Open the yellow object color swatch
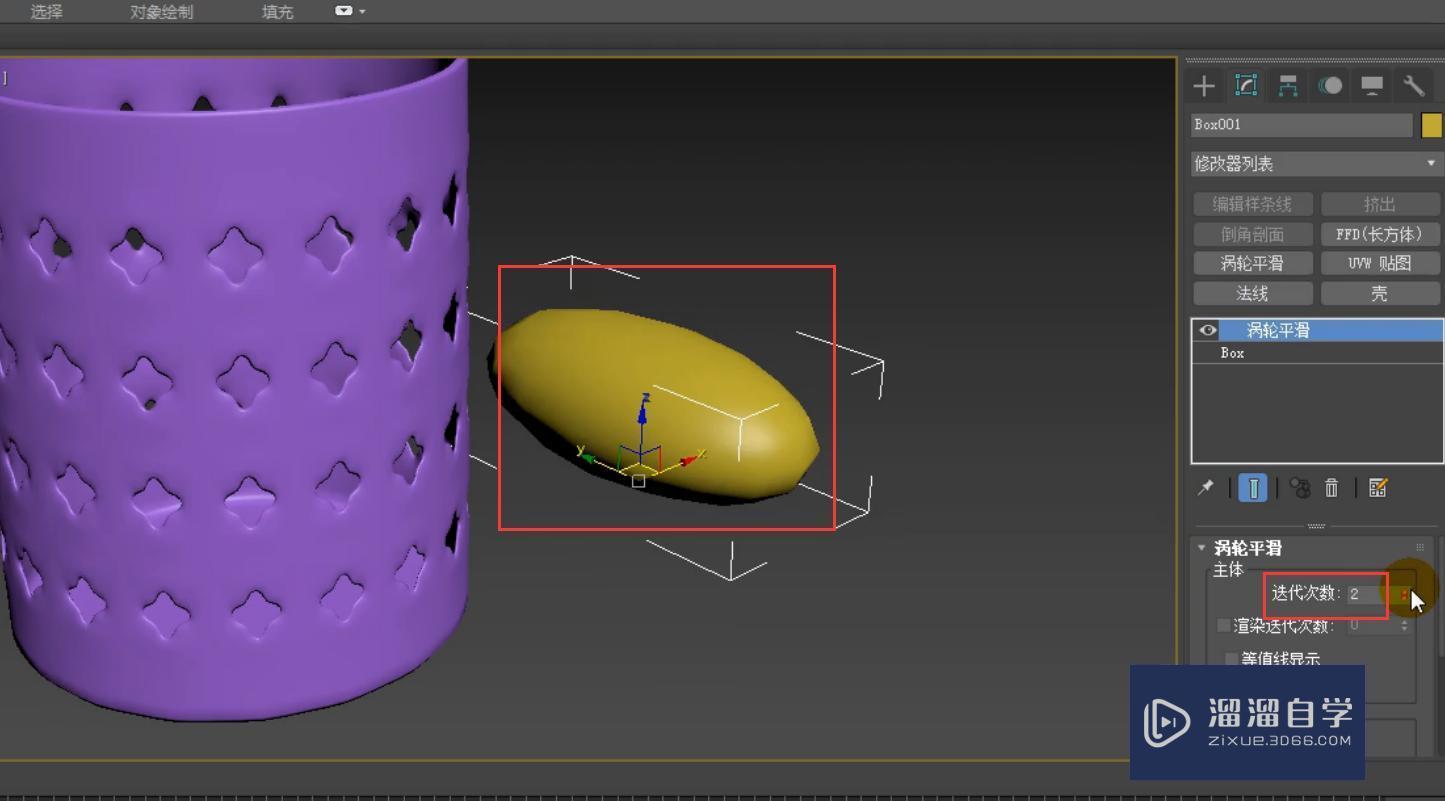 click(x=1432, y=125)
